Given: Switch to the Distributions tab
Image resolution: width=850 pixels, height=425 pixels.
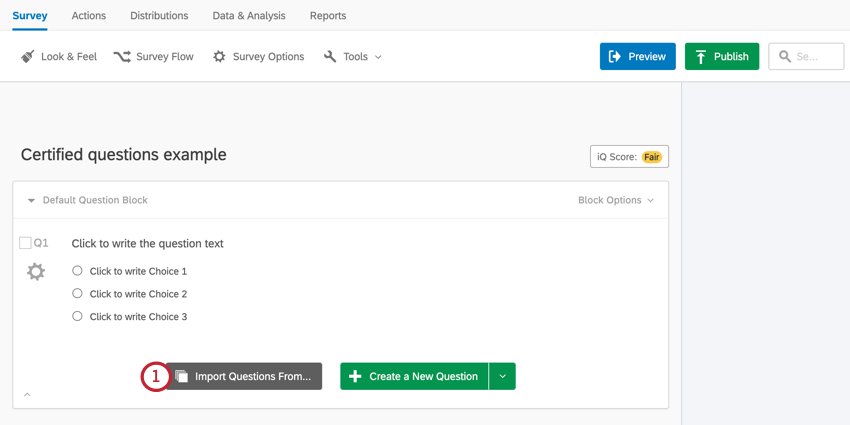Looking at the screenshot, I should click(x=159, y=16).
